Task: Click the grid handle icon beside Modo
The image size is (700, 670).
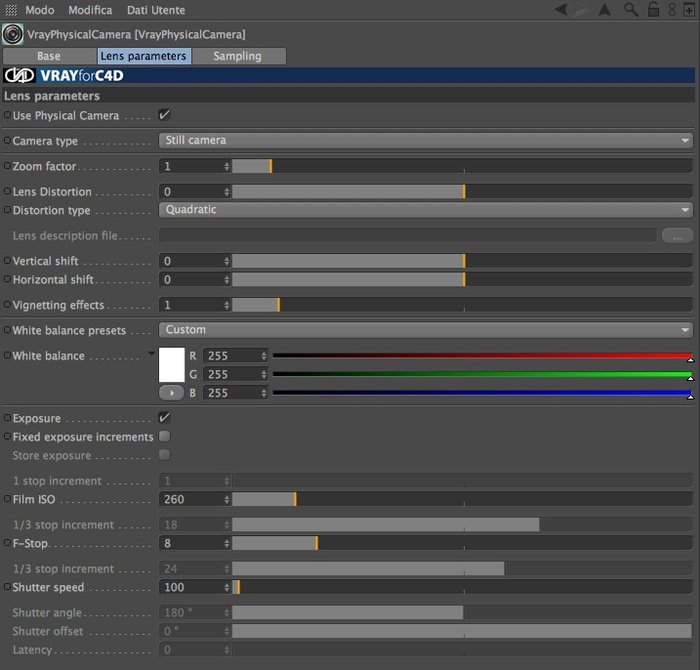Action: coord(11,10)
